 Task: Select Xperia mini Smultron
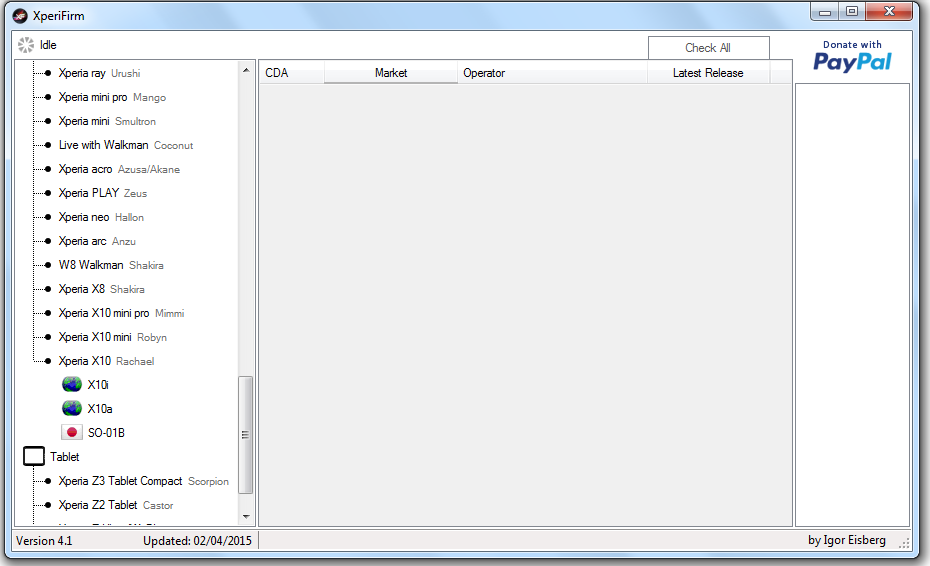point(107,121)
